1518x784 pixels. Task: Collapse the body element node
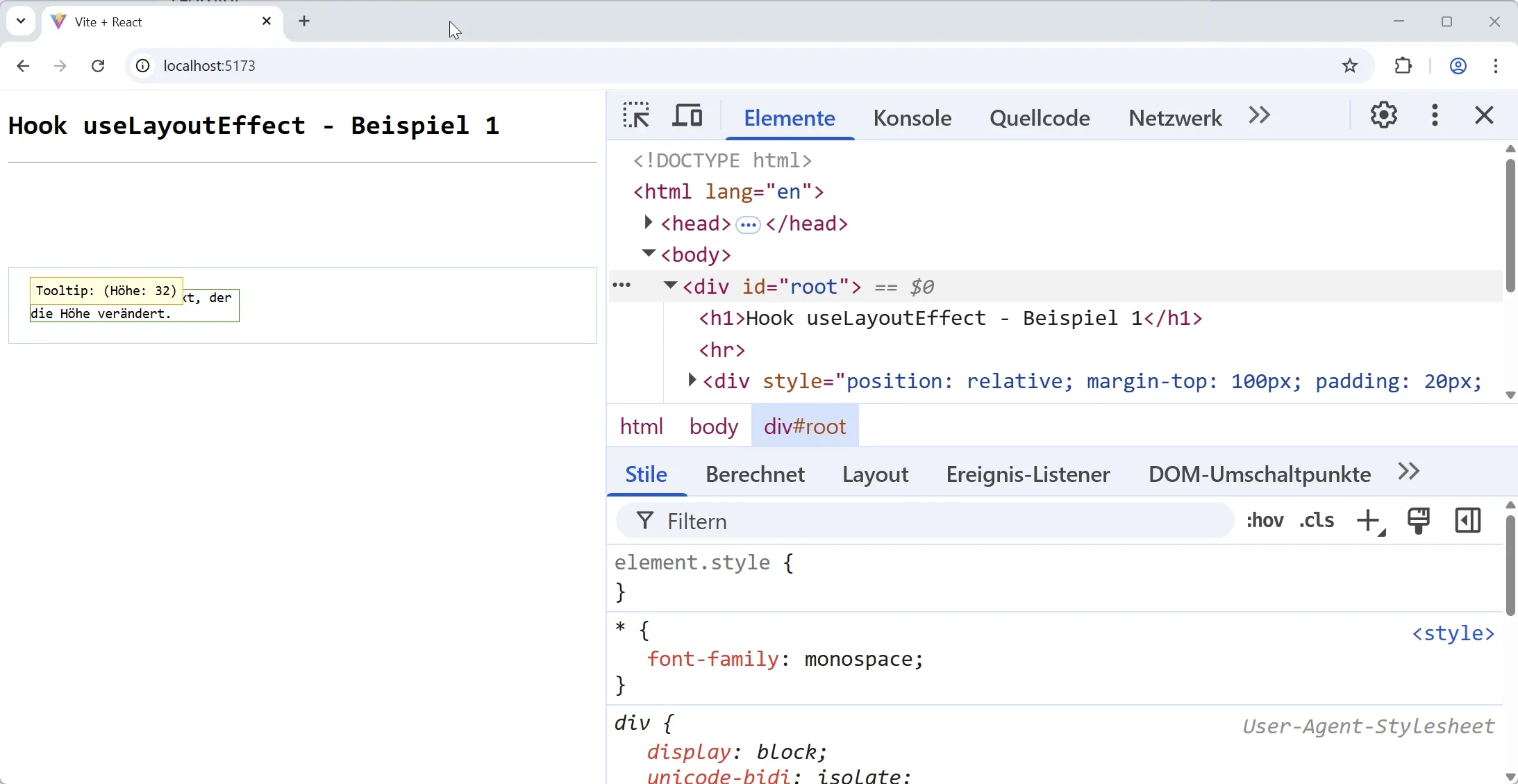[x=649, y=253]
